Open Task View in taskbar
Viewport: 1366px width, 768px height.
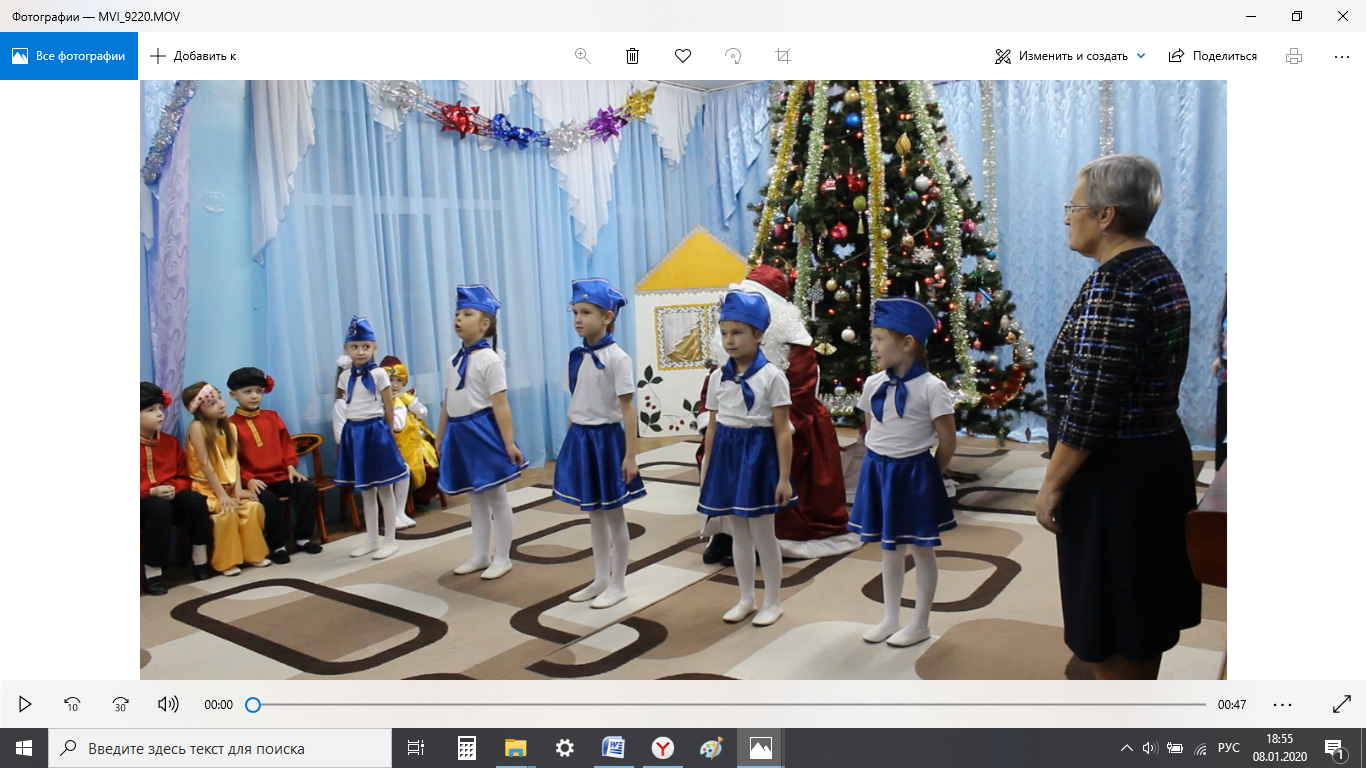(416, 748)
